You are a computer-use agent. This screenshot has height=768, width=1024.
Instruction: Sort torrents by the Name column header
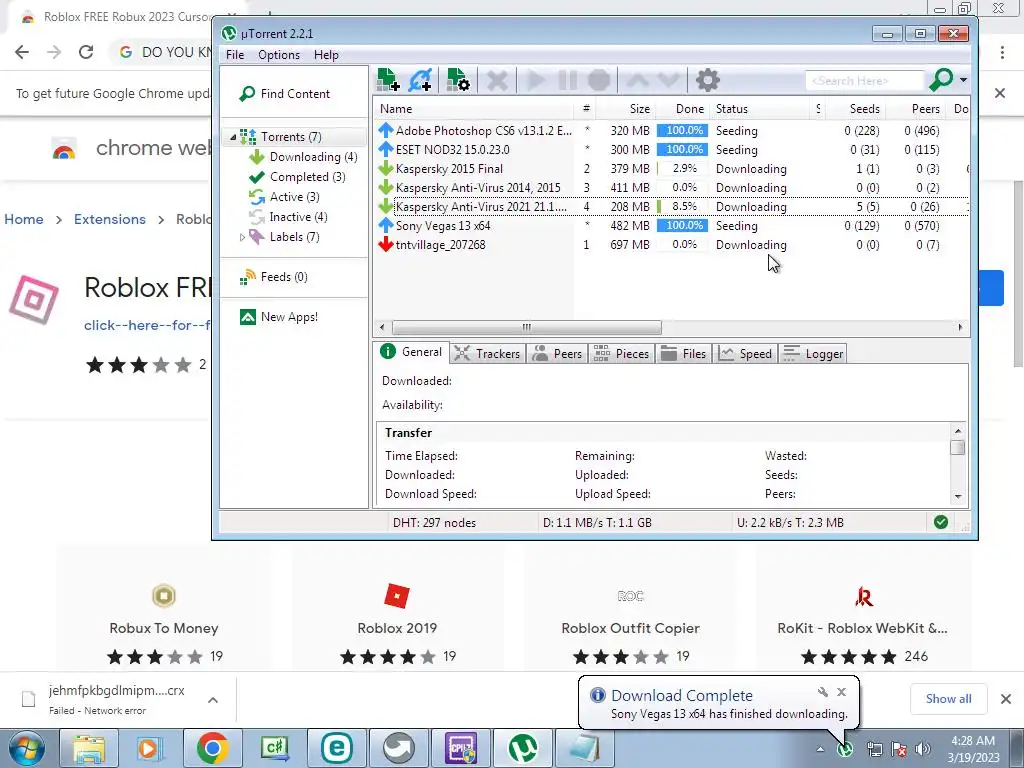[x=473, y=109]
